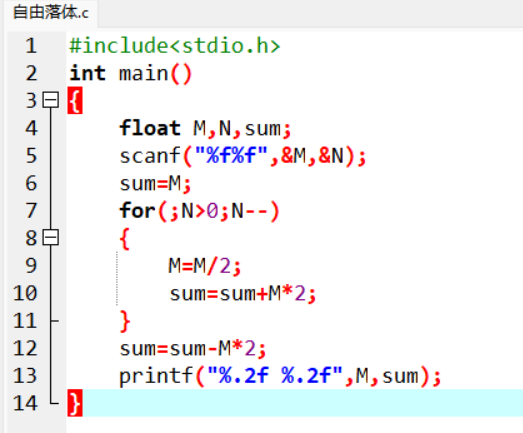Screen dimensions: 523x433
Task: Click line number 14 in the gutter
Action: point(25,403)
